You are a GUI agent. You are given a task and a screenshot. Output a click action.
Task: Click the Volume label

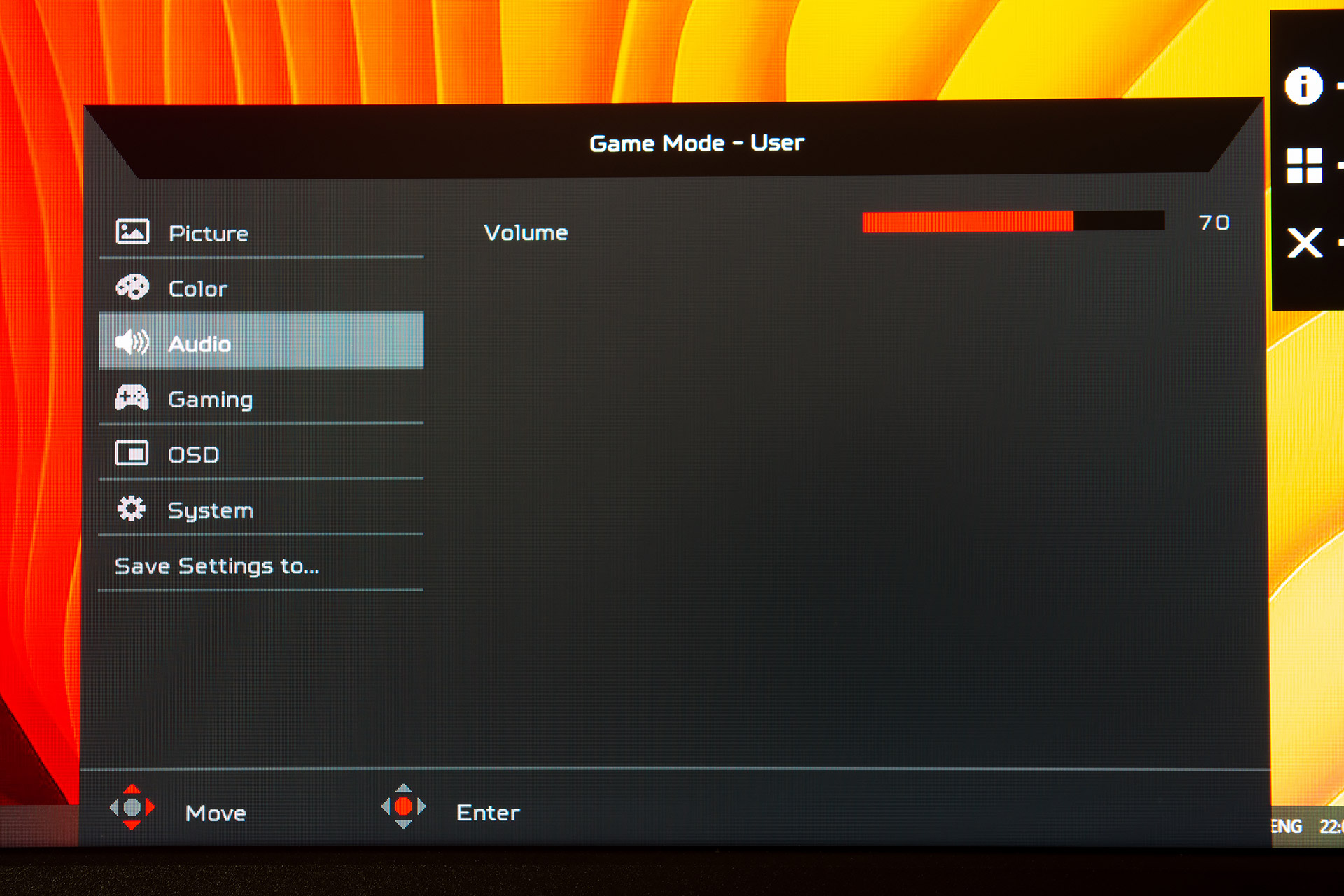(526, 233)
